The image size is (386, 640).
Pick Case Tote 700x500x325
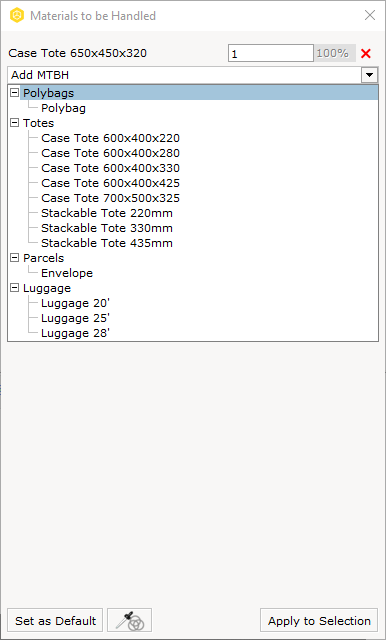pos(110,198)
